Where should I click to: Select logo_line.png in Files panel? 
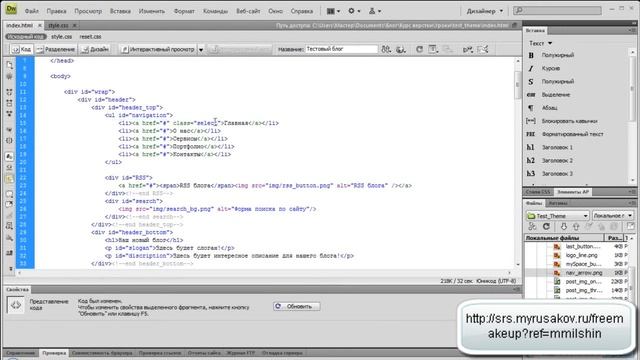click(x=581, y=255)
